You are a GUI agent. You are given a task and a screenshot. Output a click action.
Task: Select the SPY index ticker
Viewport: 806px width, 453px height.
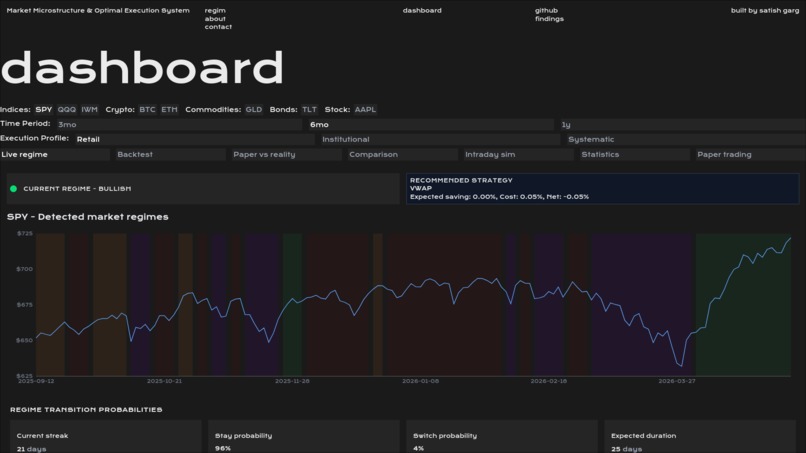tap(44, 110)
